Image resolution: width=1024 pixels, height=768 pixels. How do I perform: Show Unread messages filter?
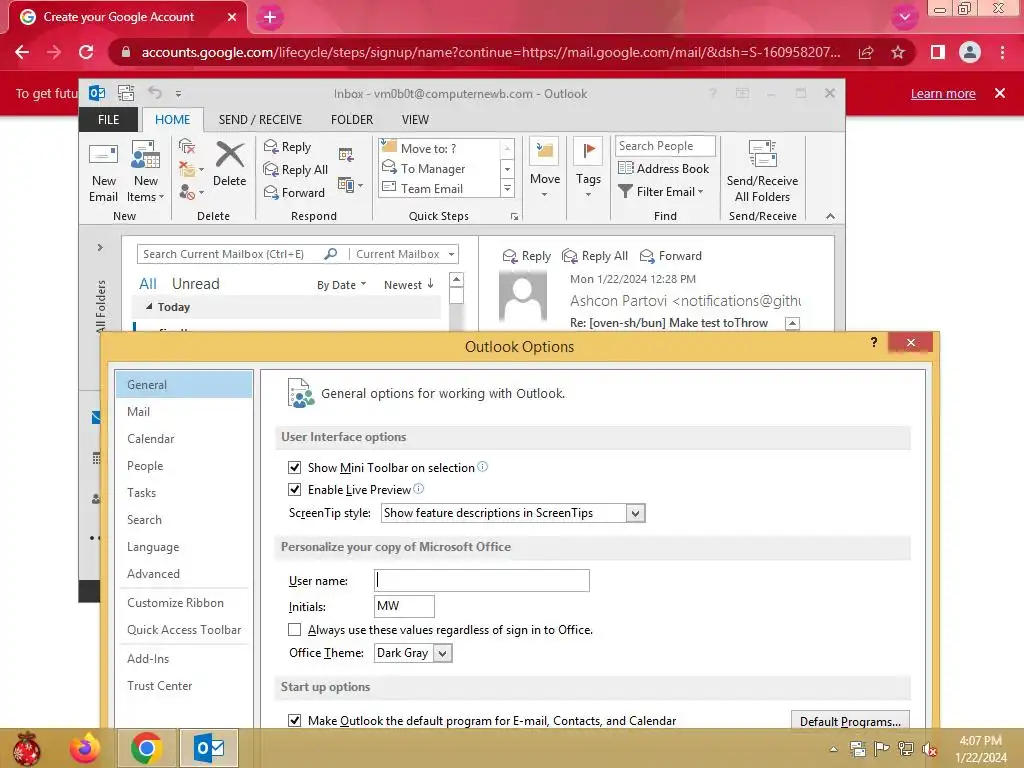tap(195, 283)
